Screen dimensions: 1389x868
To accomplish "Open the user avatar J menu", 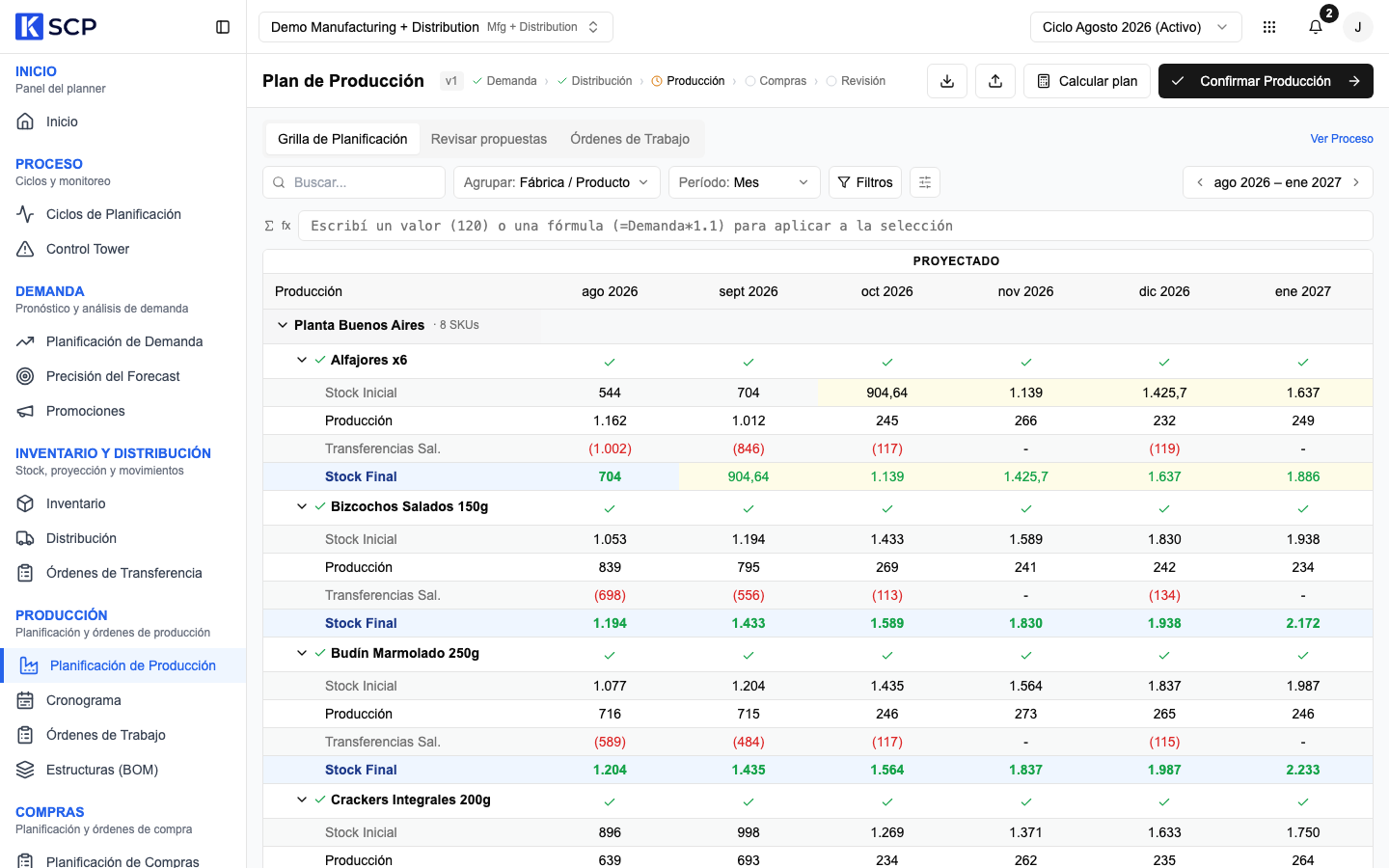I will 1358,27.
